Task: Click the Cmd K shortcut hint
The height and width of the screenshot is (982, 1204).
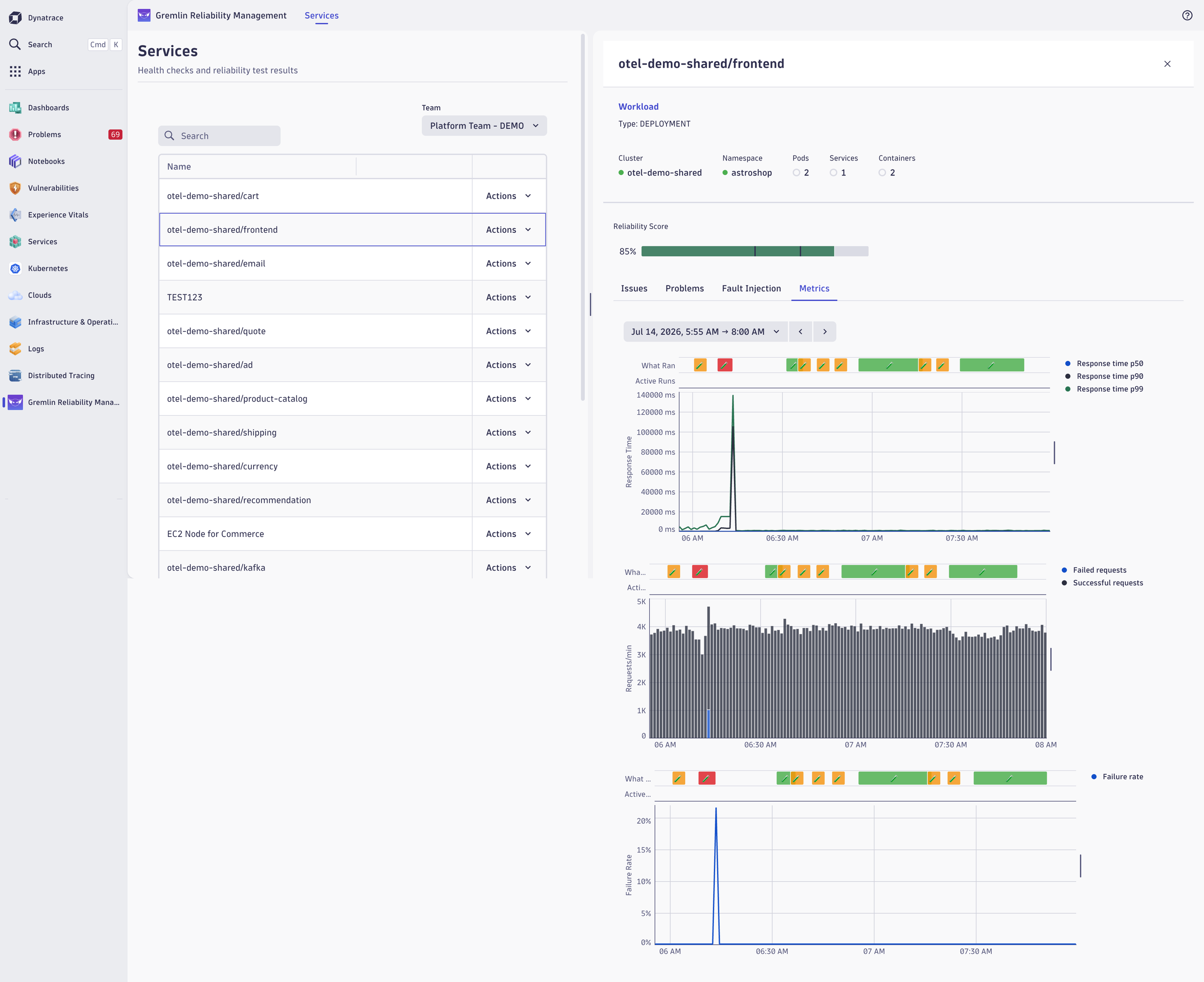Action: point(105,45)
